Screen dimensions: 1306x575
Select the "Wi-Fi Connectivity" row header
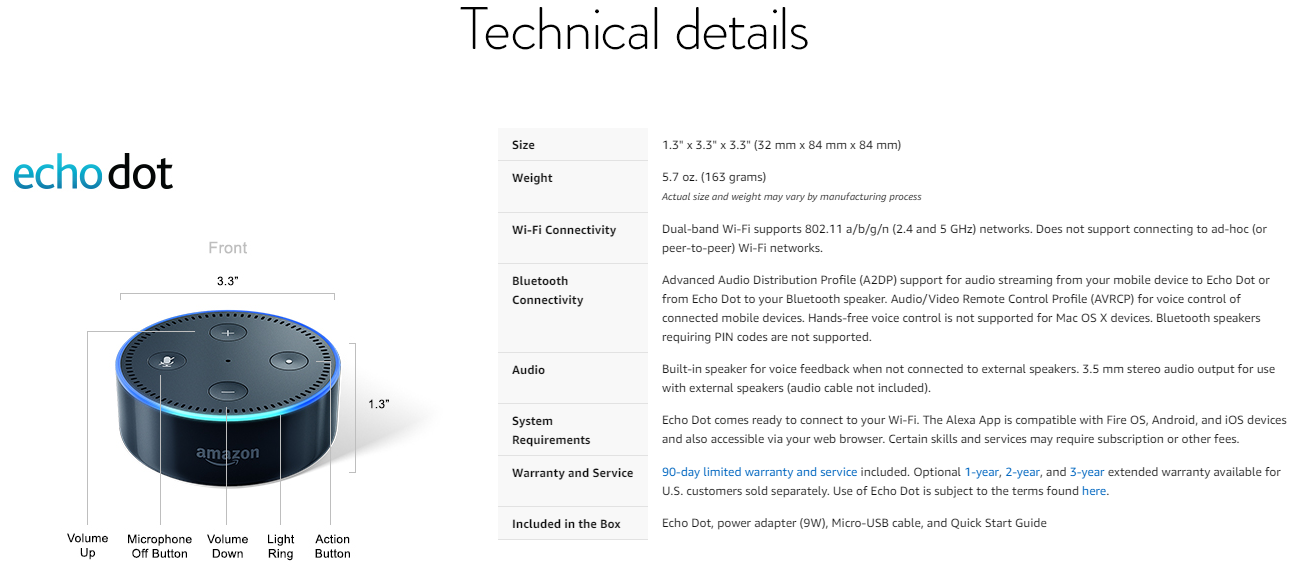564,230
